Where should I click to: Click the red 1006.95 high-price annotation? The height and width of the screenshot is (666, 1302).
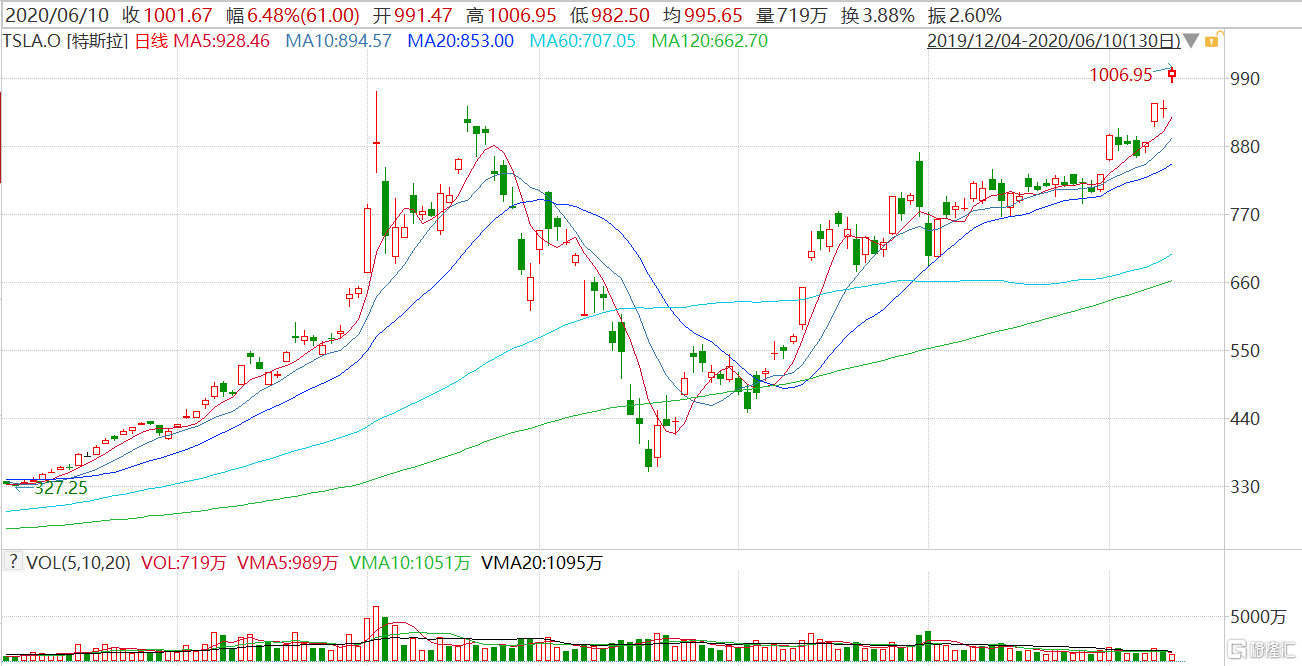(1121, 74)
